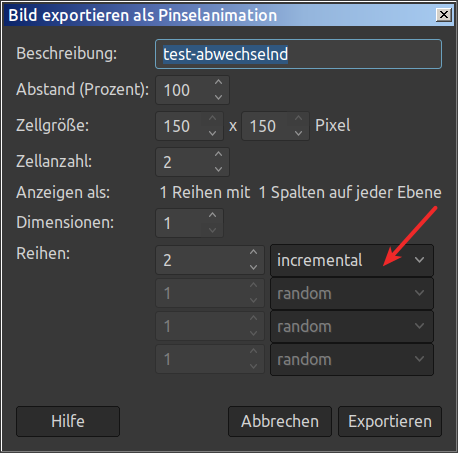
Task: Focus the Beschreibung text field
Action: point(298,54)
